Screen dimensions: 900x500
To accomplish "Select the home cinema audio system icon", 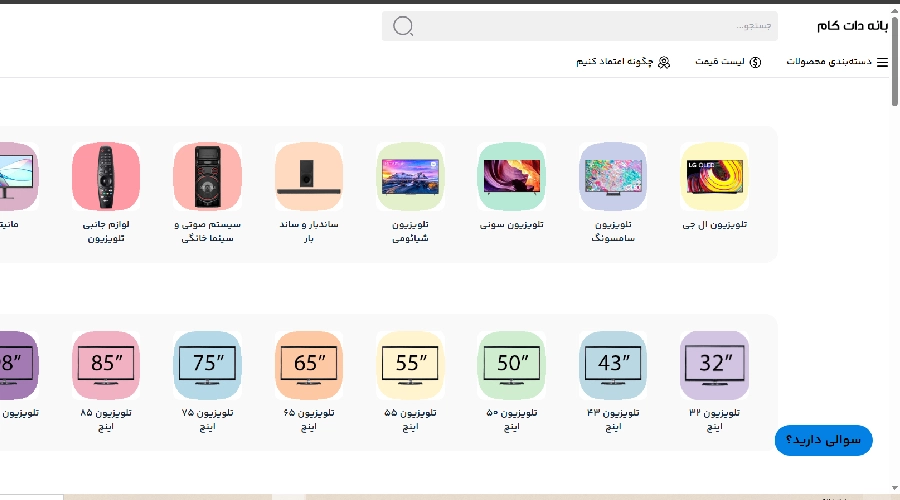I will click(x=207, y=176).
